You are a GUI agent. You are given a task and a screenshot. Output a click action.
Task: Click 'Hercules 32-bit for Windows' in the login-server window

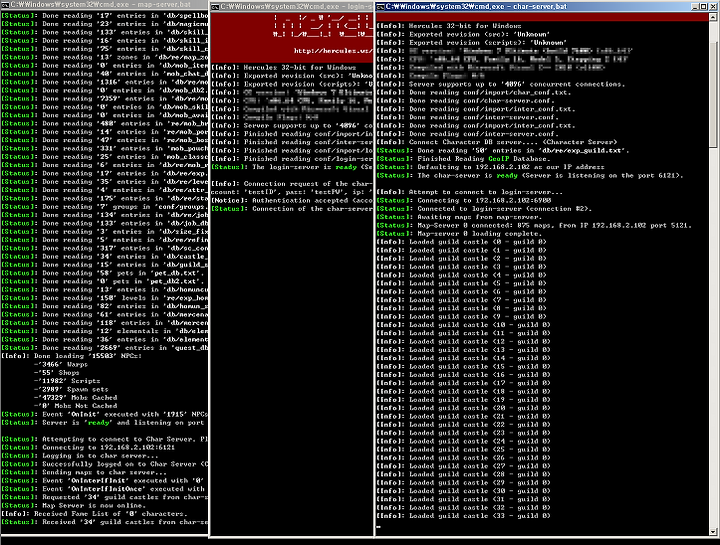[300, 67]
